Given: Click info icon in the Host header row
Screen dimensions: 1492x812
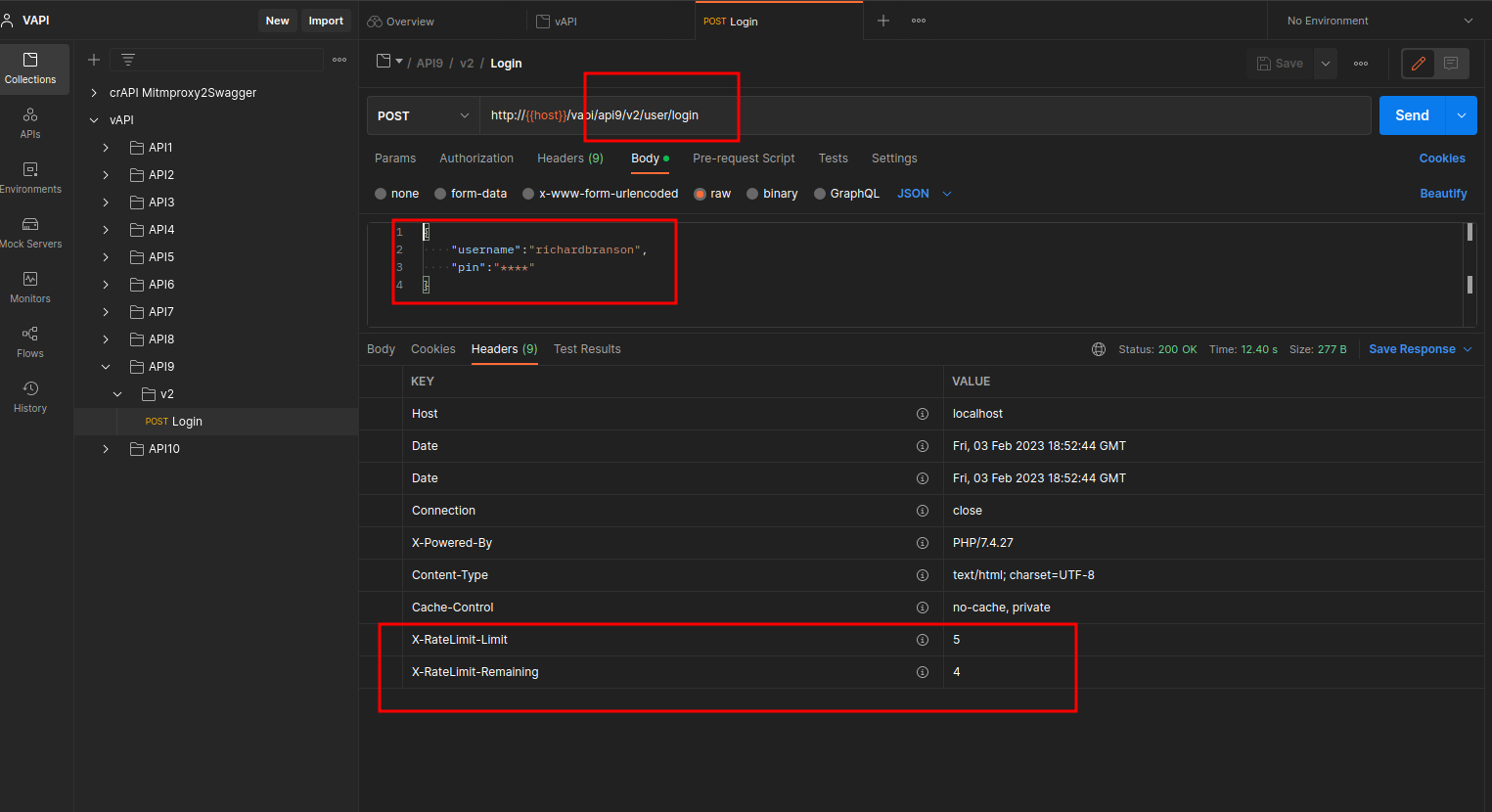Looking at the screenshot, I should click(922, 414).
